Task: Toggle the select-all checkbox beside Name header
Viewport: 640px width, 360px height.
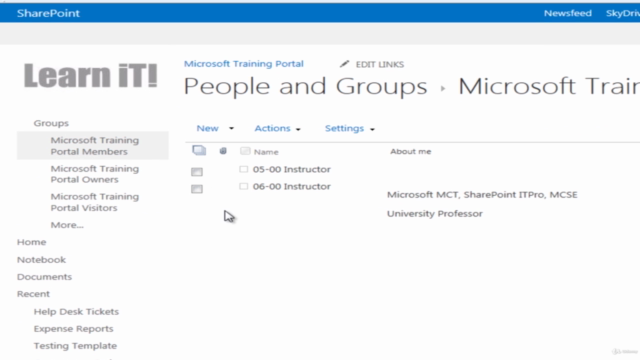Action: 245,151
